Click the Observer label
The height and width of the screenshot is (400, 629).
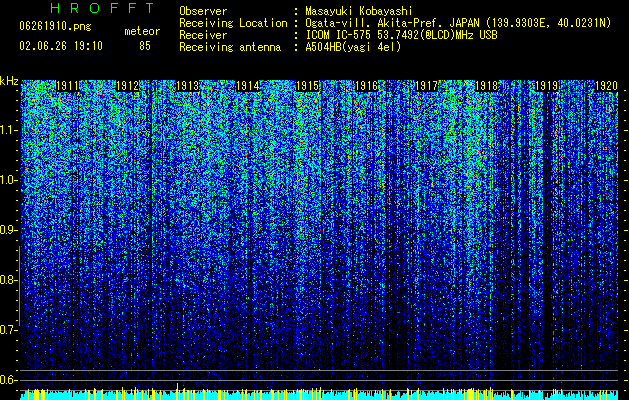point(203,11)
